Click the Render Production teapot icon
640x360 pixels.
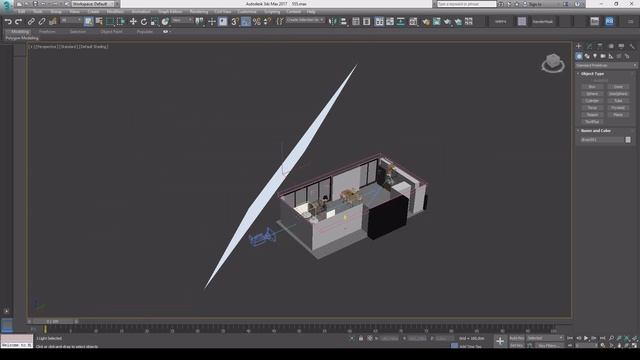pos(447,22)
